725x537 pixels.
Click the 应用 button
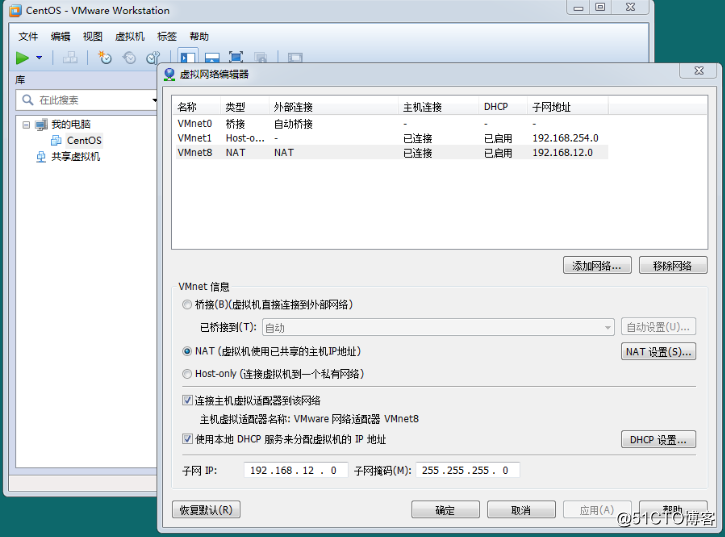(597, 510)
